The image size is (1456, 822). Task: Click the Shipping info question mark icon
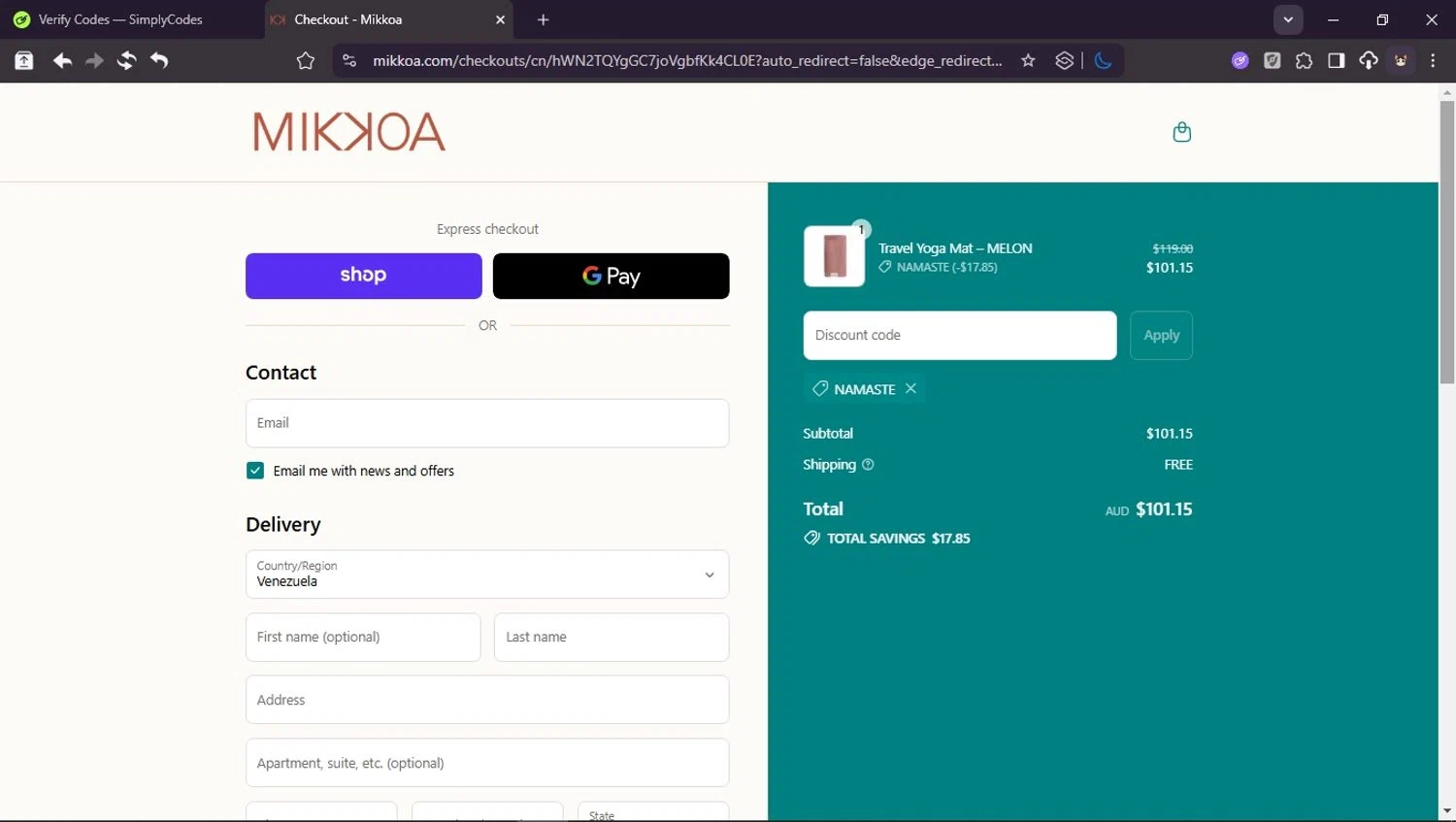pyautogui.click(x=868, y=465)
